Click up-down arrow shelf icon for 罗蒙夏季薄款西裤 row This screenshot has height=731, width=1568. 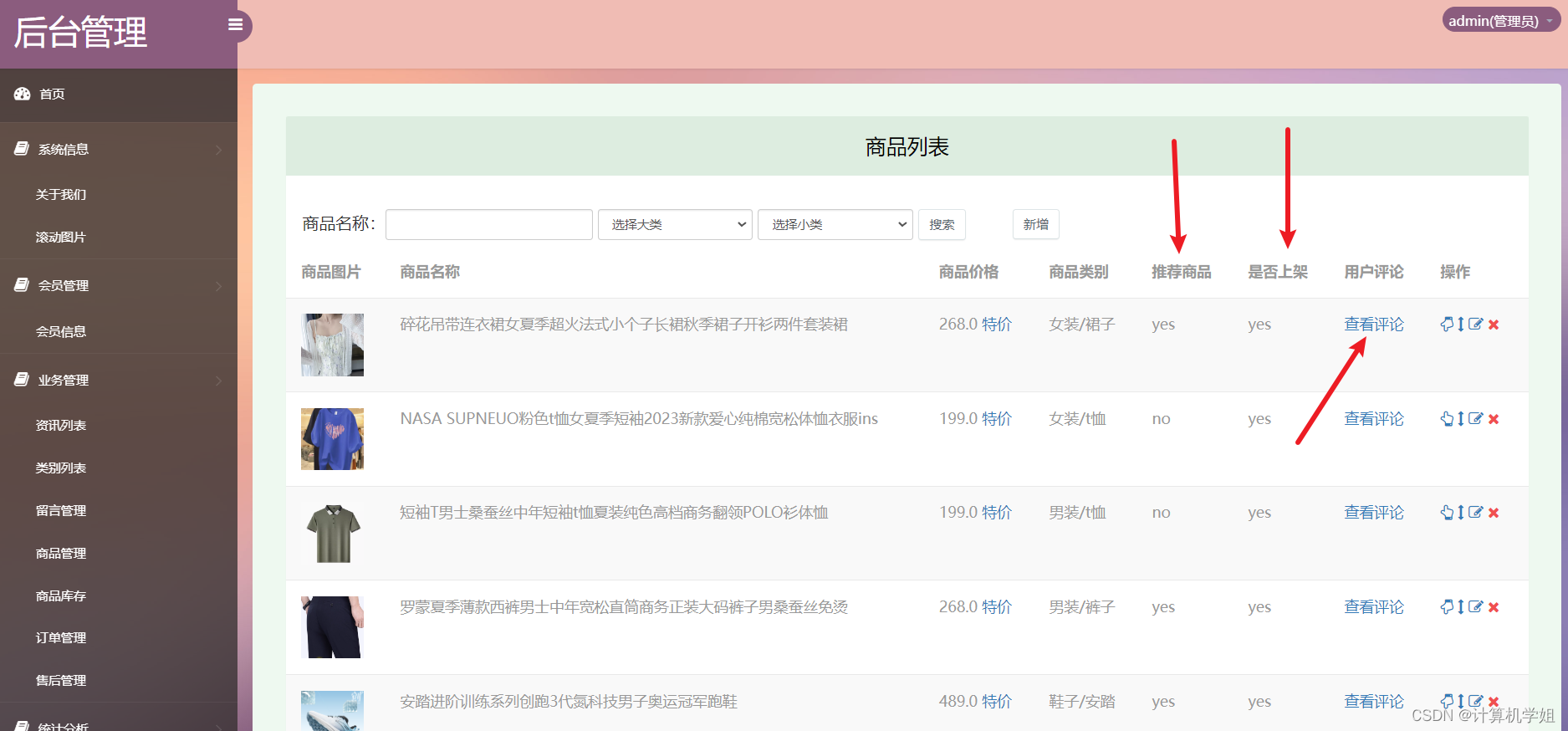coord(1461,606)
